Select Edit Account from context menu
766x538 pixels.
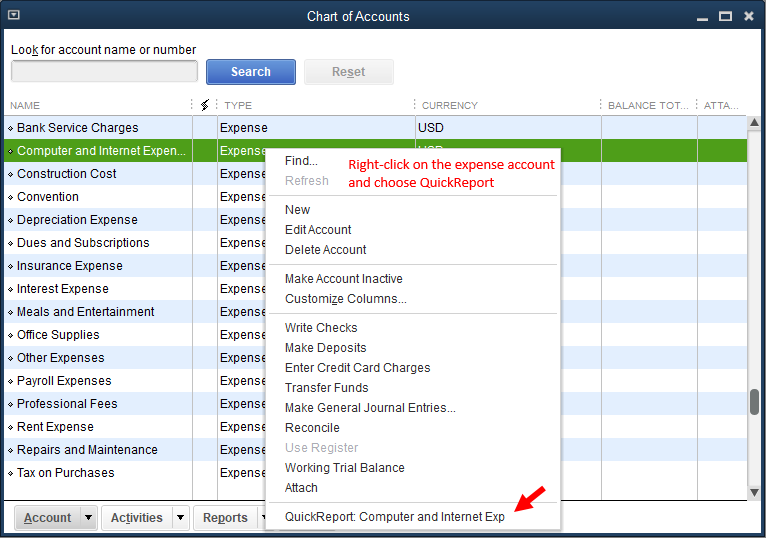[x=318, y=230]
